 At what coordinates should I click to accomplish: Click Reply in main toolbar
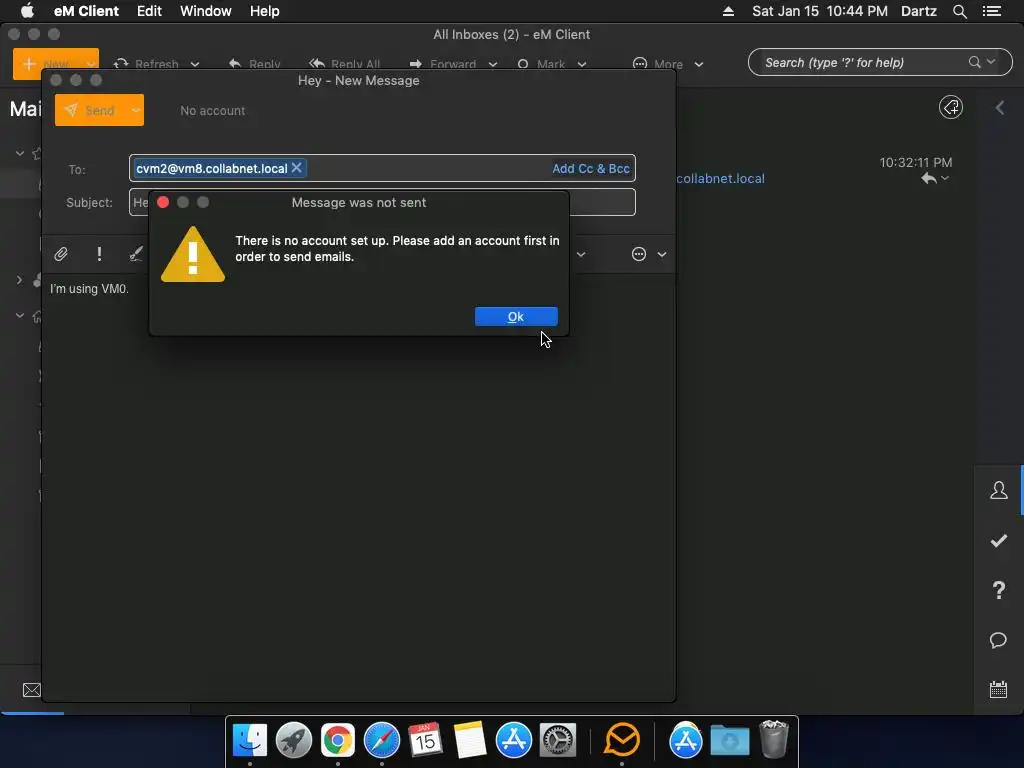pos(255,64)
